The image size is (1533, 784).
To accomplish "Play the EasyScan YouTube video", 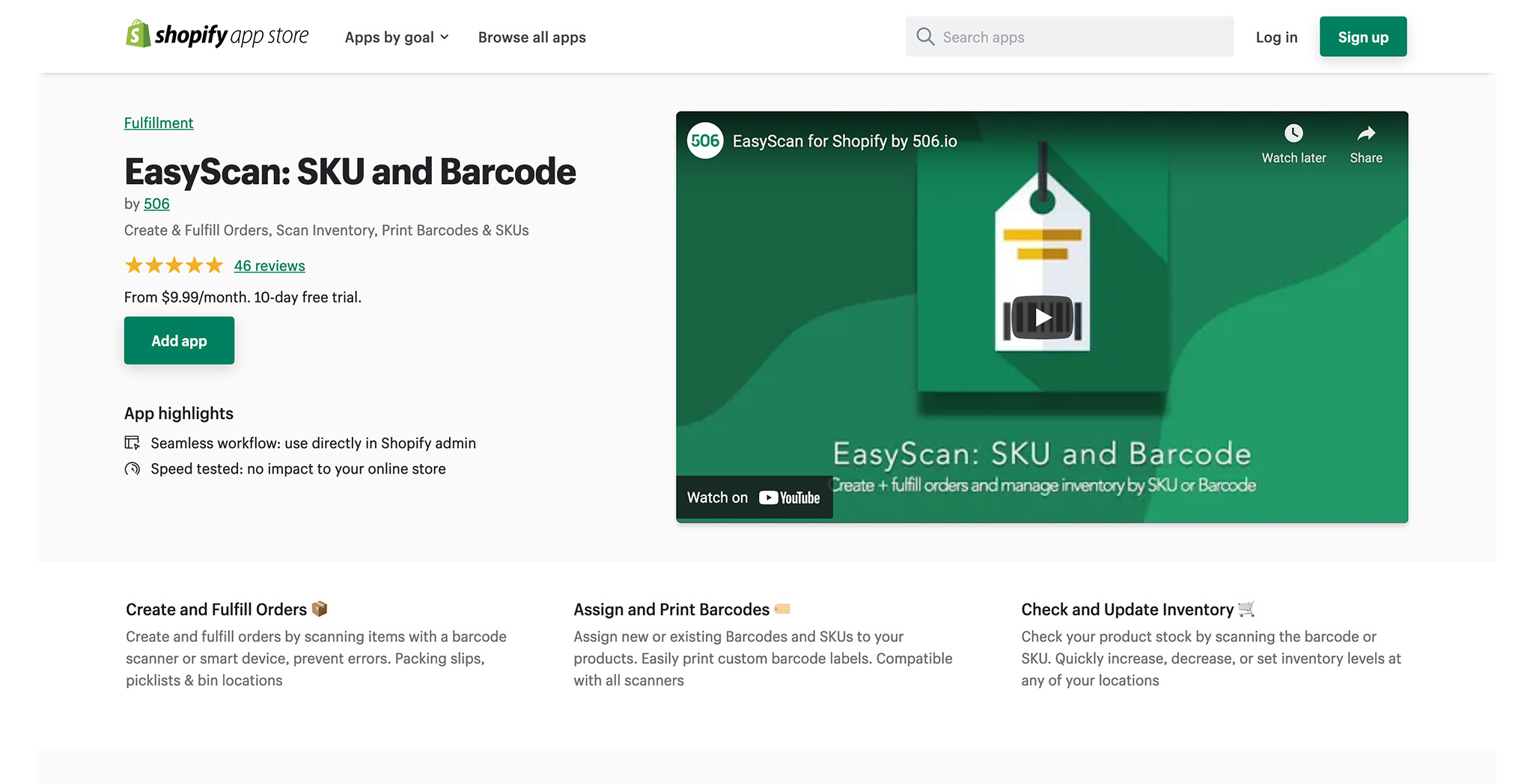I will [1042, 318].
